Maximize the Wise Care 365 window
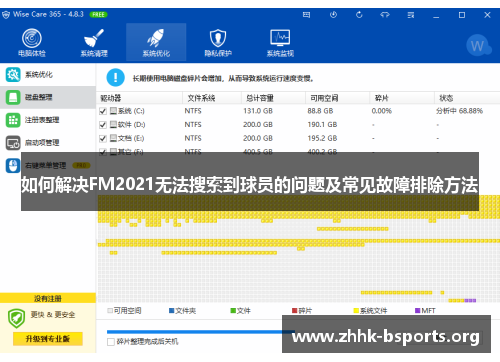Screen dimensions: 500x362 (x=462, y=15)
